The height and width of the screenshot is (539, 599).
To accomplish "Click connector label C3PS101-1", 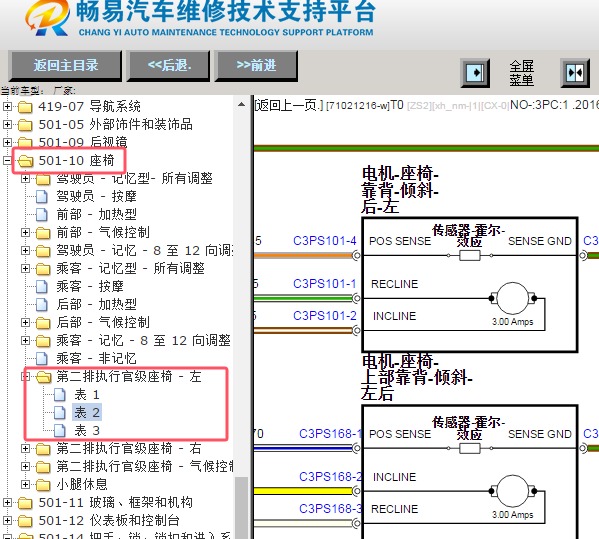I will pos(325,283).
